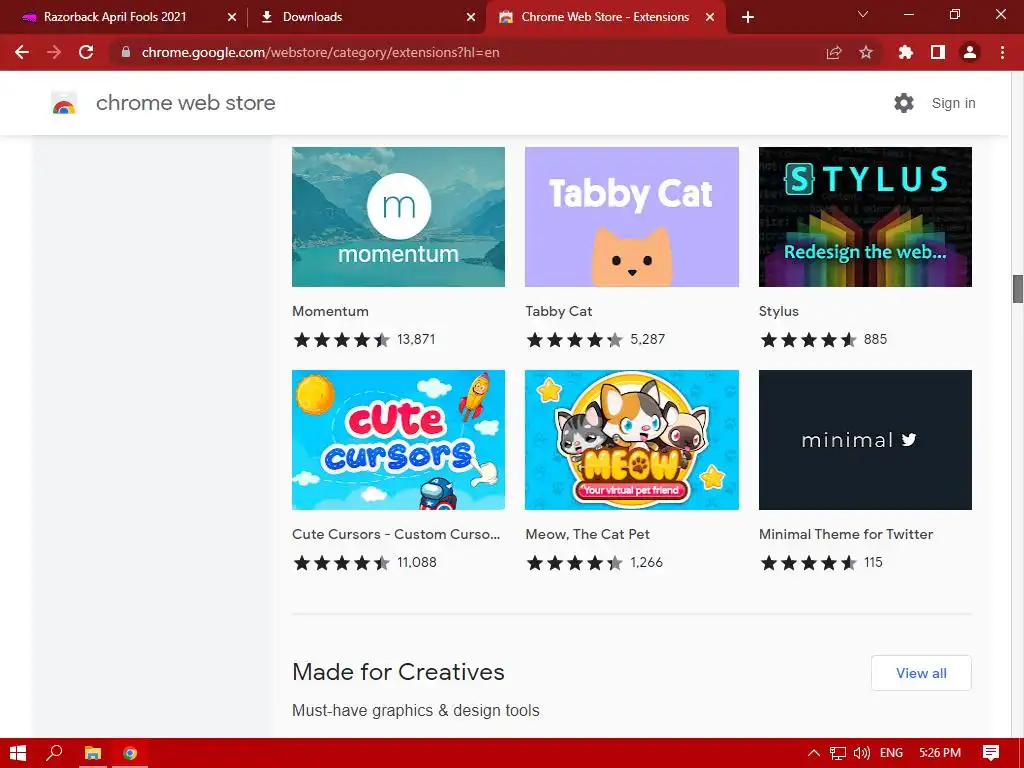
Task: Go back to the previous page
Action: [22, 52]
